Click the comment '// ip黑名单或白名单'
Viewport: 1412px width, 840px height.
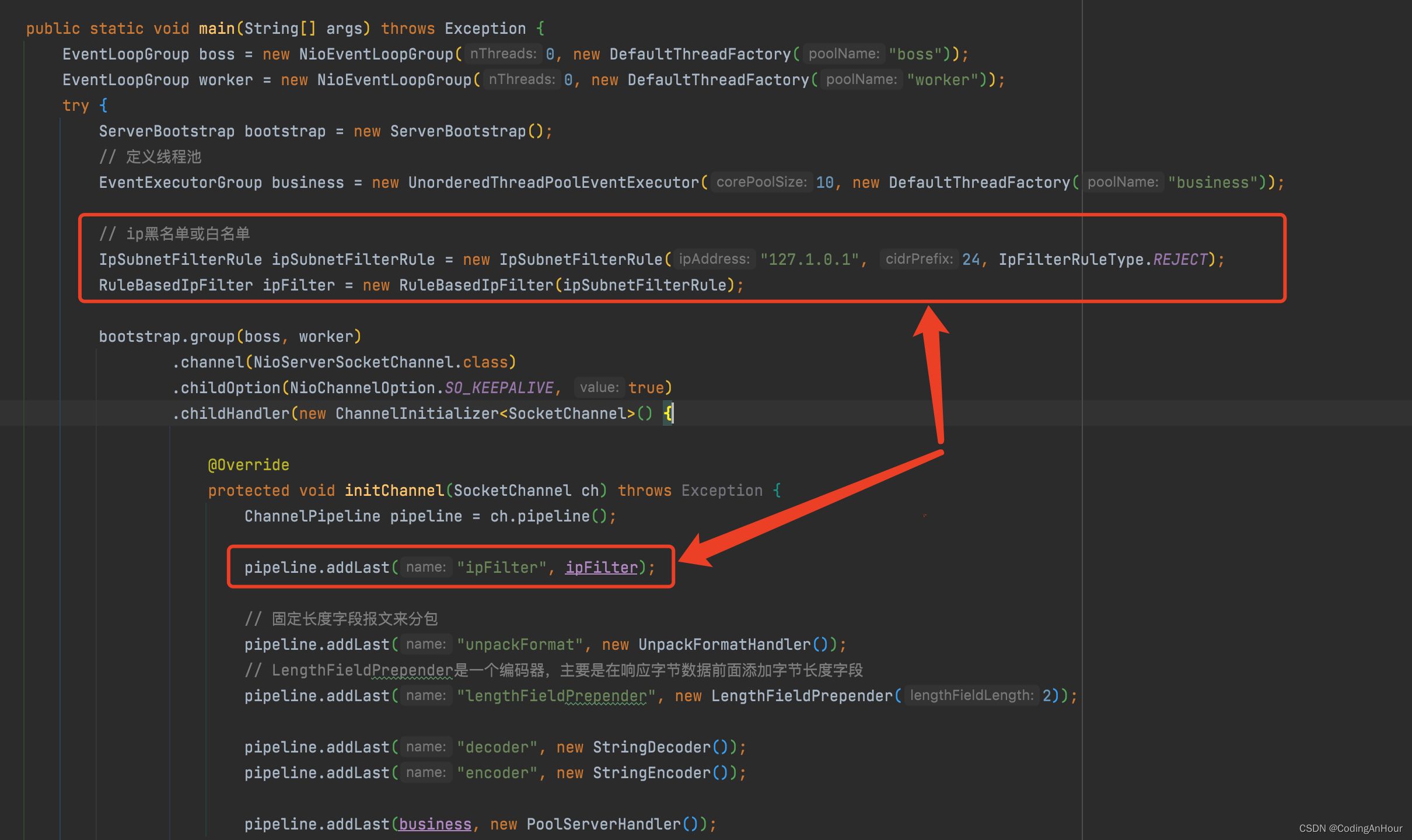click(174, 234)
